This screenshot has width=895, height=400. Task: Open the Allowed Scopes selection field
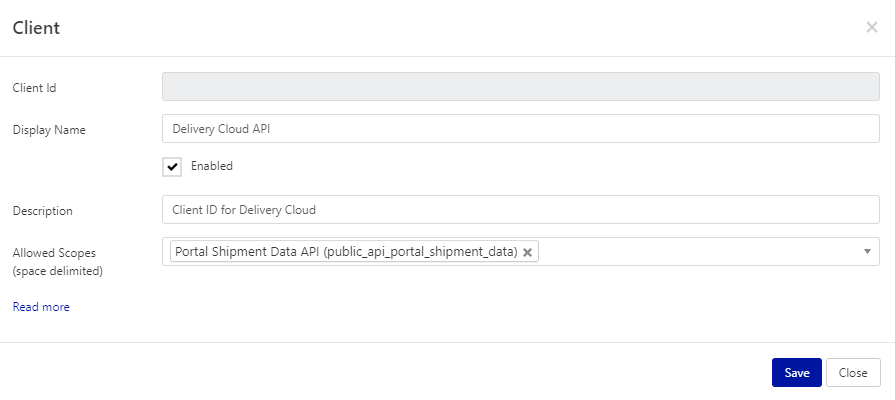click(700, 252)
